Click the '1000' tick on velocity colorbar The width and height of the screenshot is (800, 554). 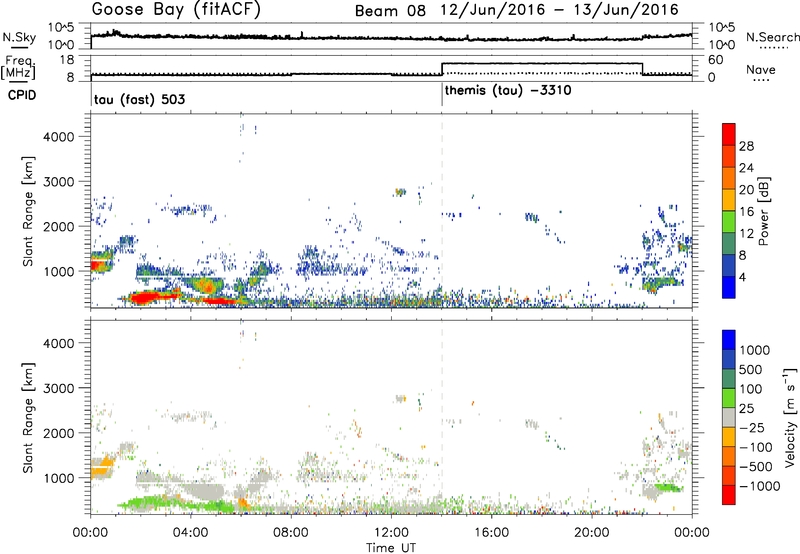(755, 350)
